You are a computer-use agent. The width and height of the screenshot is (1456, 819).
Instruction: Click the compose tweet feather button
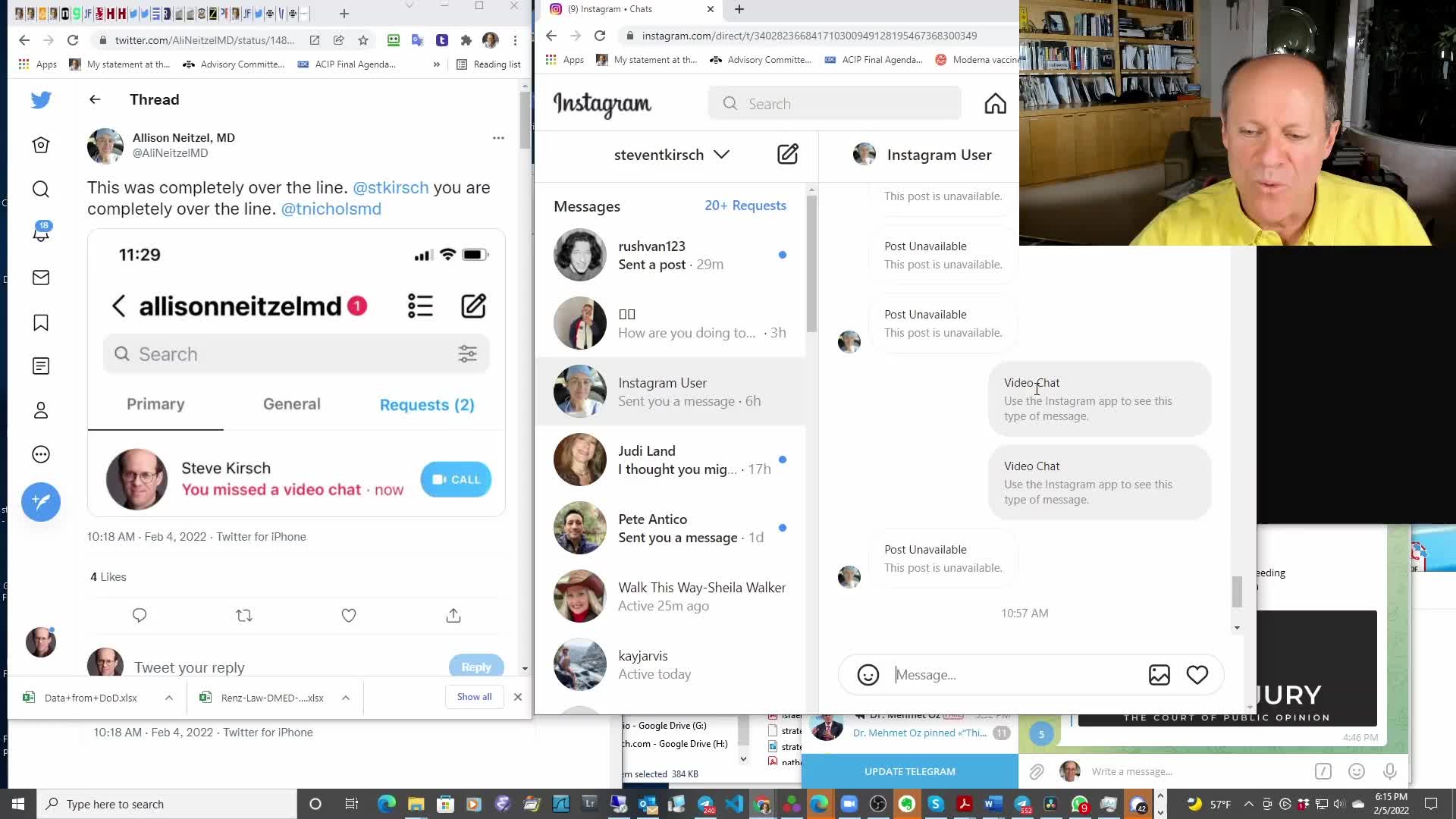[x=41, y=502]
